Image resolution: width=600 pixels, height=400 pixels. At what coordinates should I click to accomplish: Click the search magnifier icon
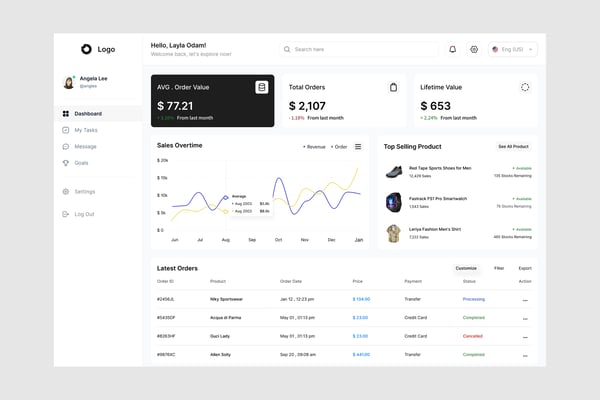coord(287,49)
